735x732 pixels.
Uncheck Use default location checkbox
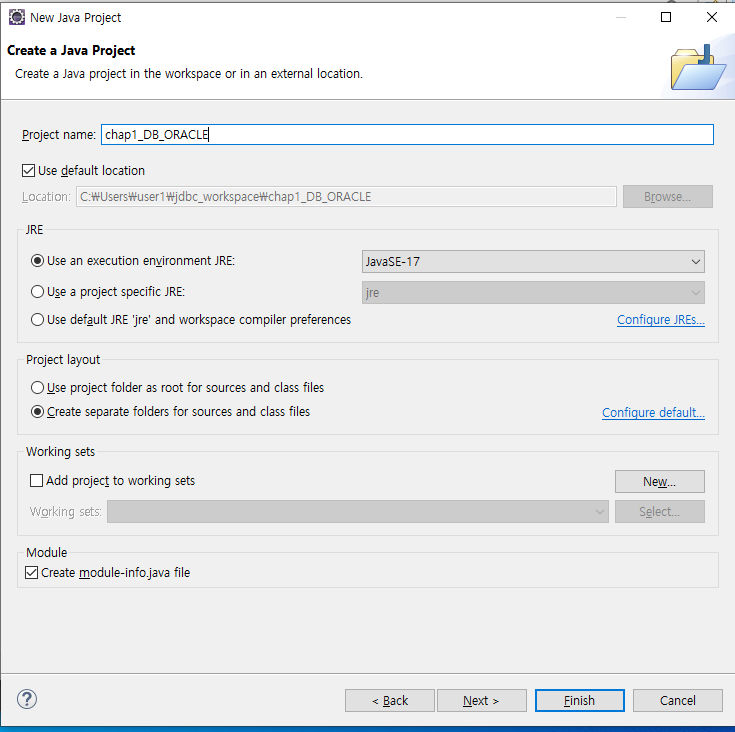pos(29,171)
